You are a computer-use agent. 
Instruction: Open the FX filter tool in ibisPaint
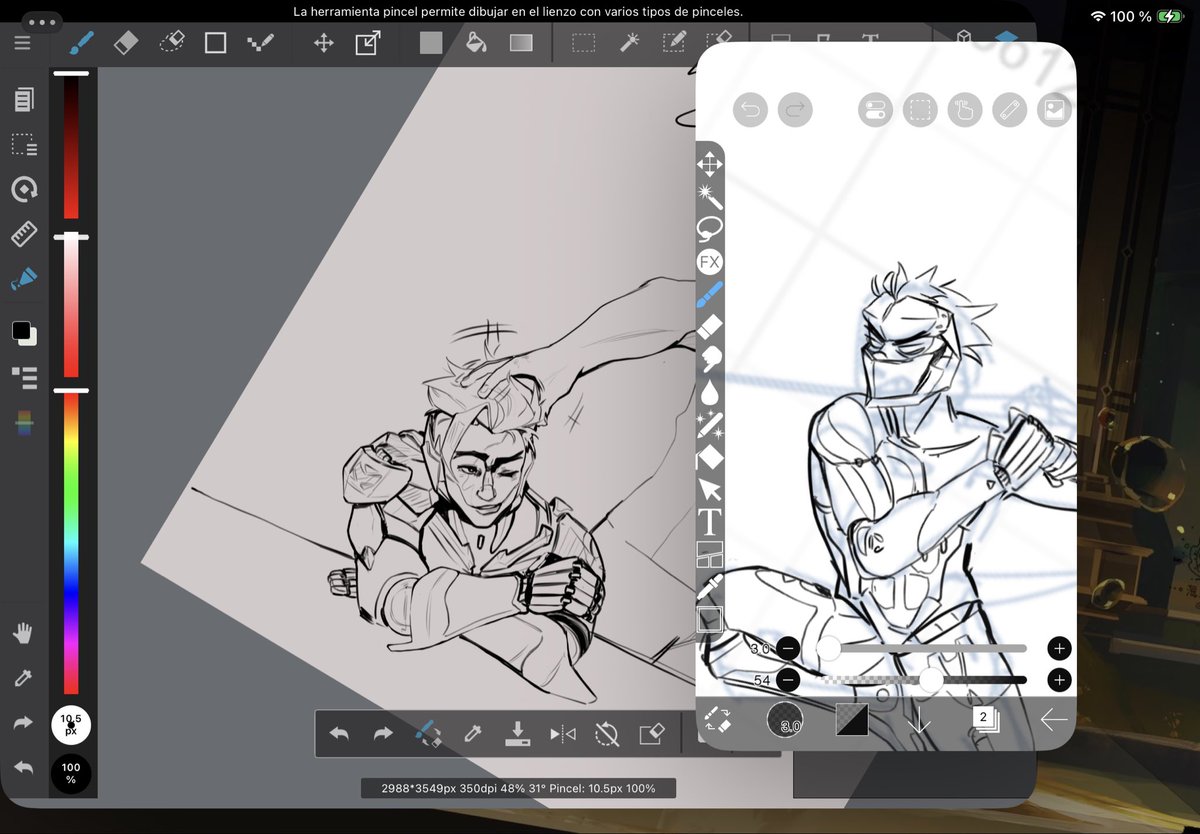[x=709, y=262]
